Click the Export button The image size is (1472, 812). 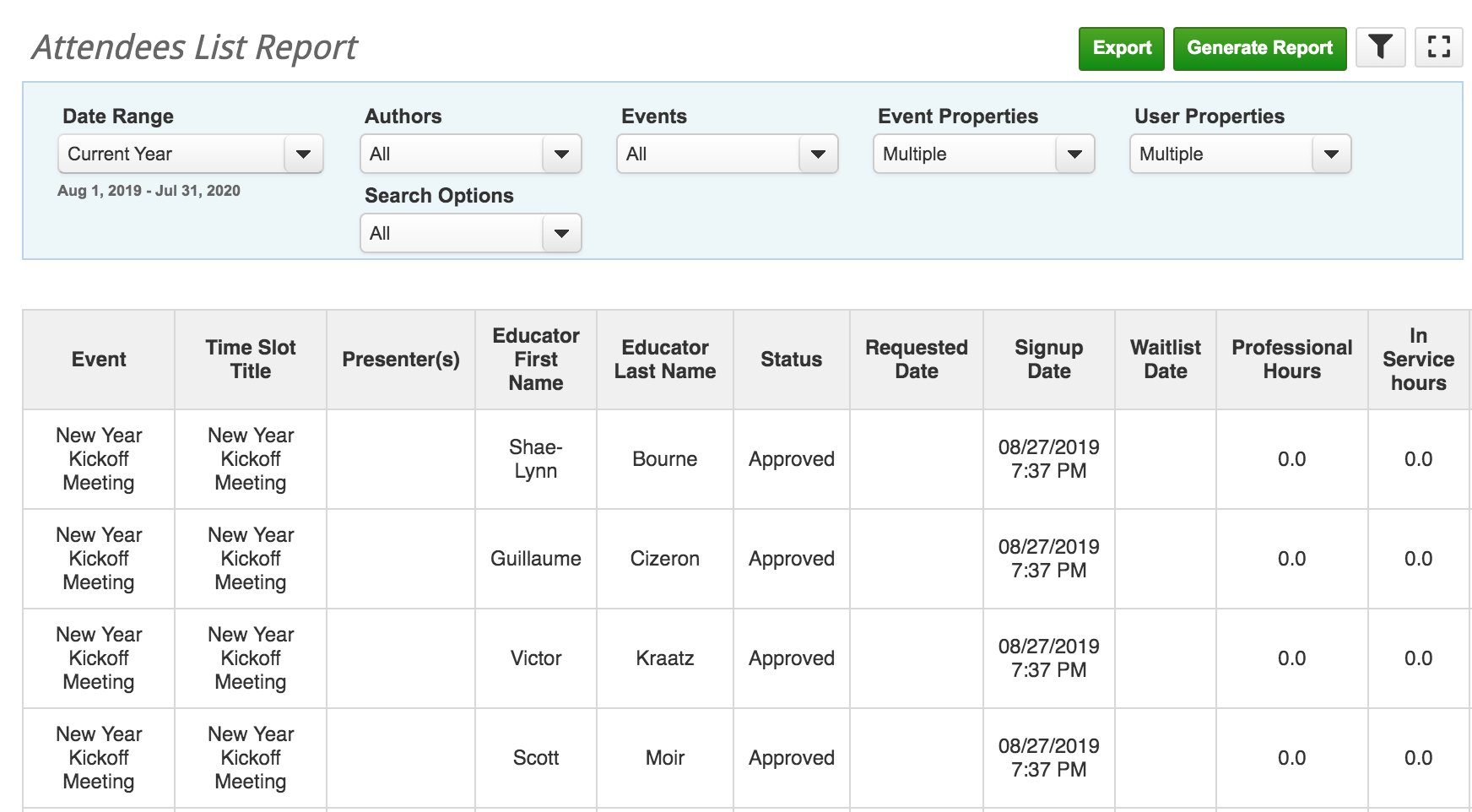1121,47
